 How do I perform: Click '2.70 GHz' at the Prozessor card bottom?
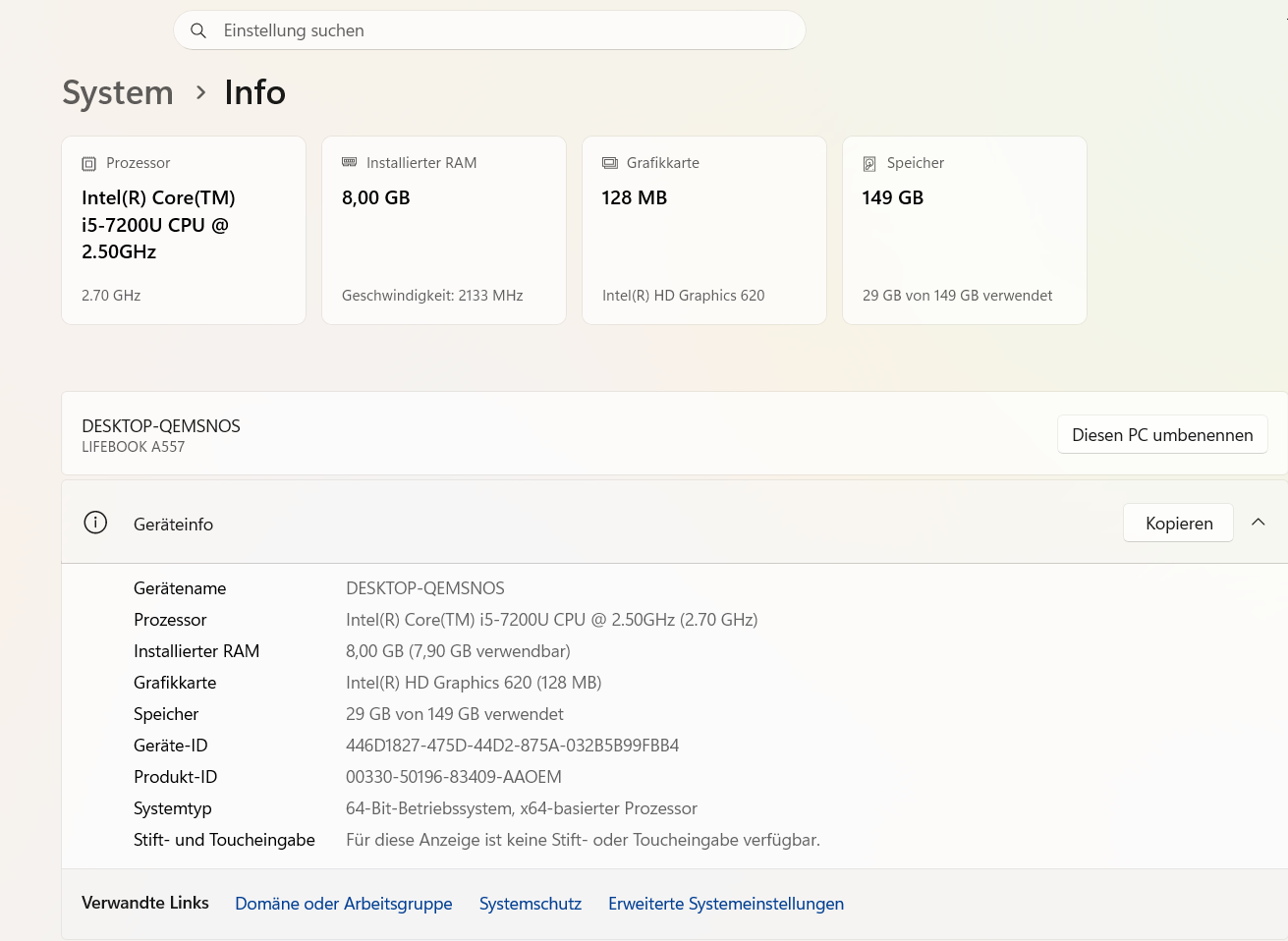point(111,296)
